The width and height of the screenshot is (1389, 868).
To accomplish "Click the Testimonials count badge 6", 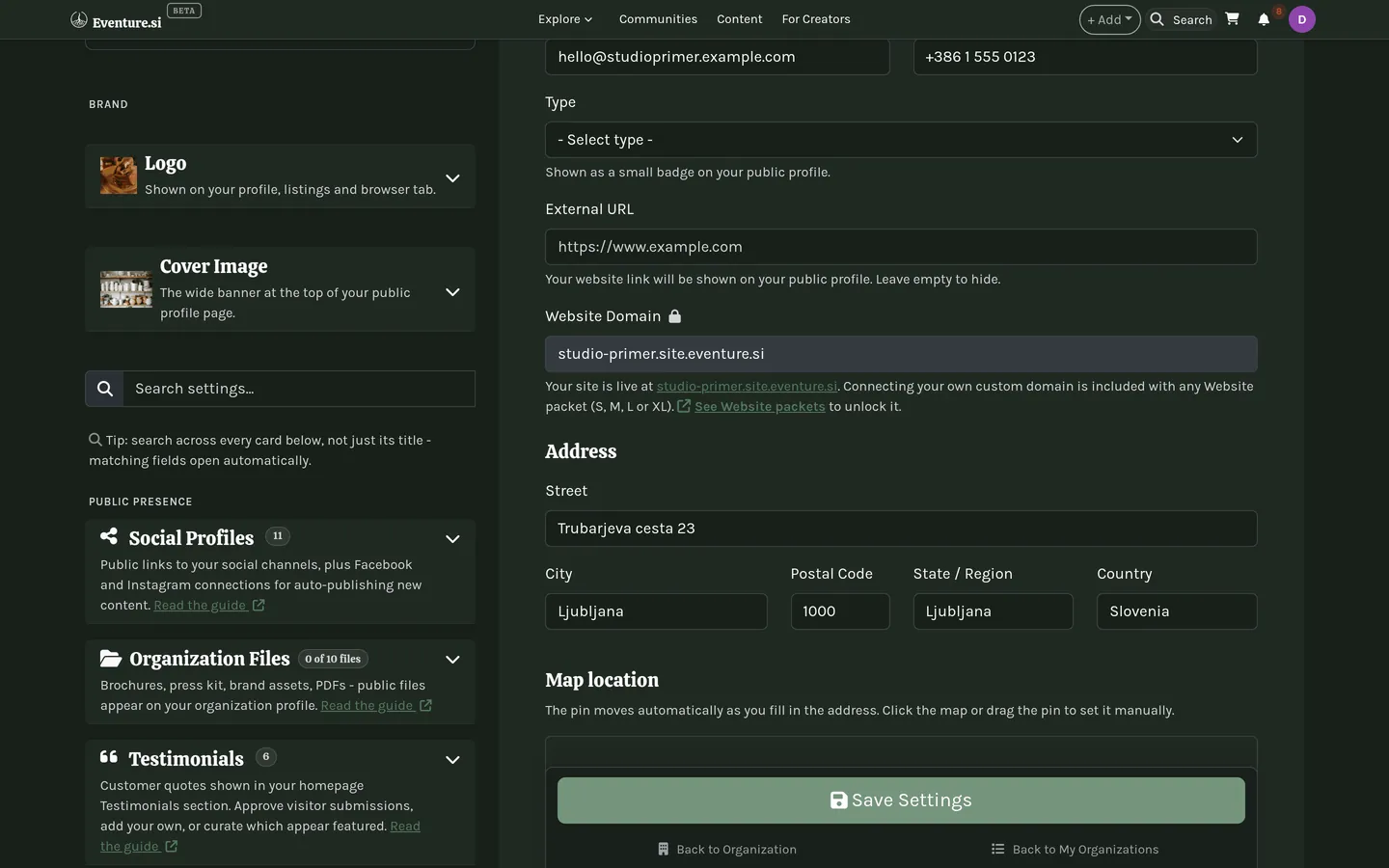I will pos(266,757).
